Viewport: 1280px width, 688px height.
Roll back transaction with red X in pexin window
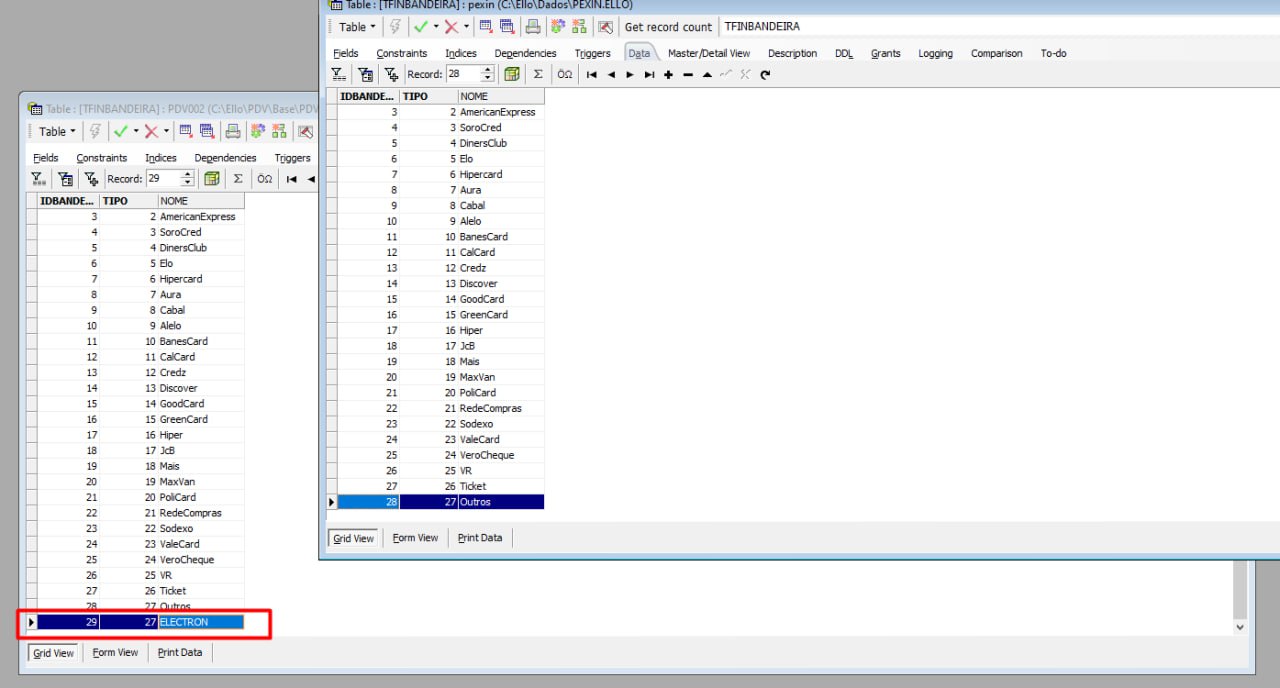point(452,27)
